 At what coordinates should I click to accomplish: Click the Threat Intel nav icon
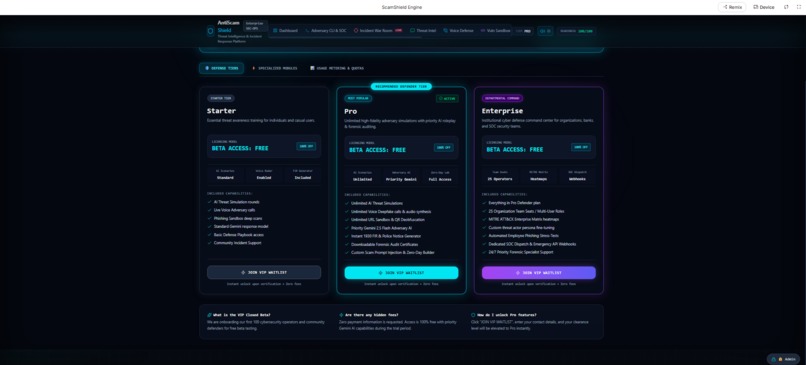click(412, 30)
